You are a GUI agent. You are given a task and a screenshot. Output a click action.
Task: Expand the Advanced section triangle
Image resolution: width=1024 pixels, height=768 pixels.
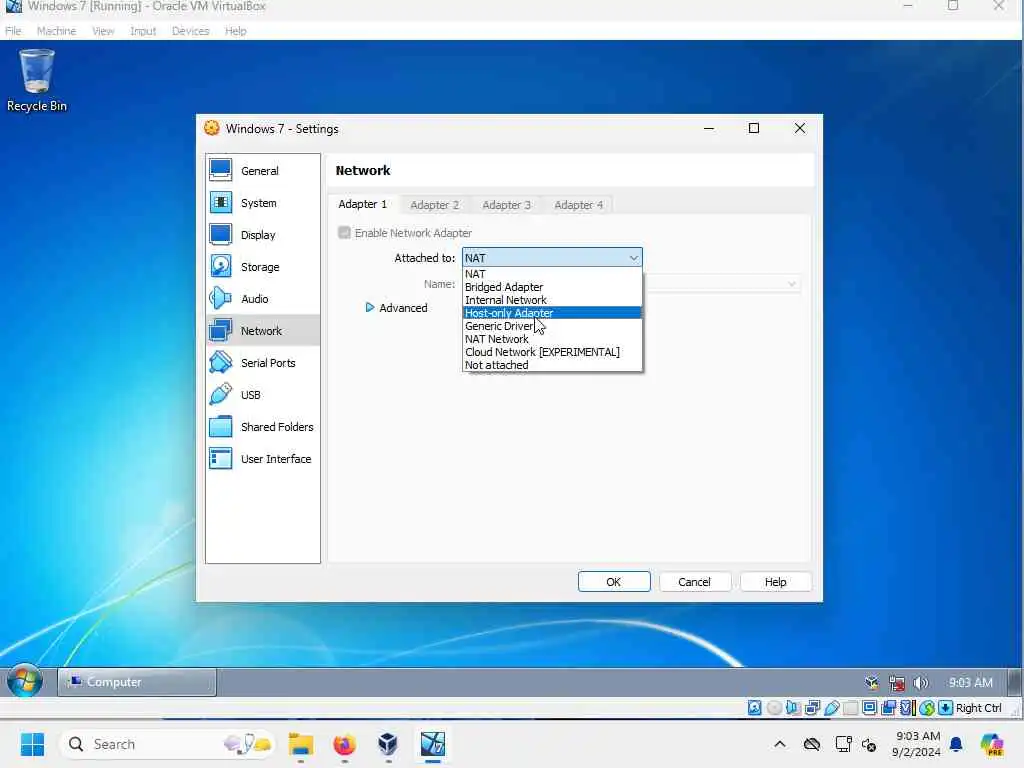coord(370,308)
